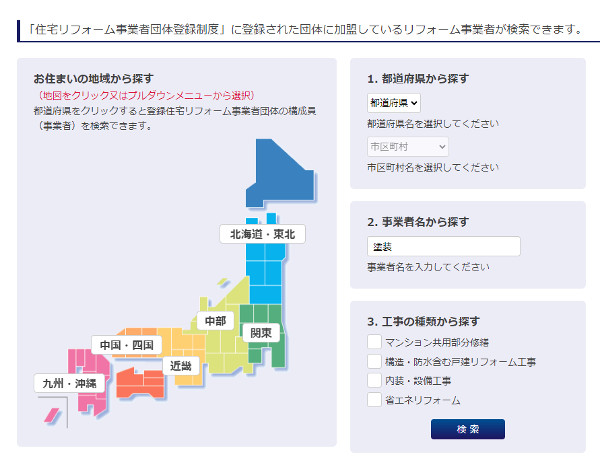Choose the 近畿 region label
Image resolution: width=600 pixels, height=475 pixels.
coord(181,366)
